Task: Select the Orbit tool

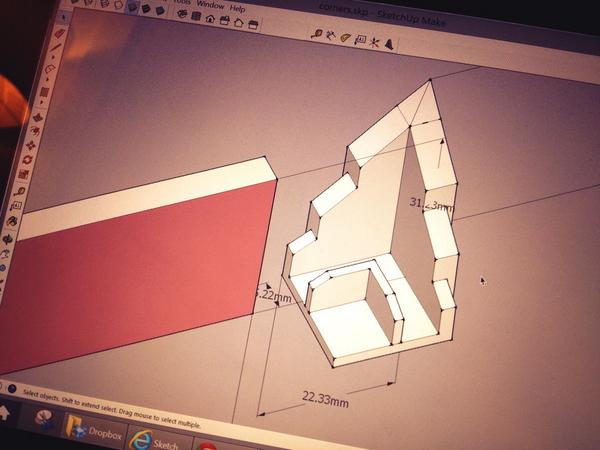Action: (x=8, y=239)
